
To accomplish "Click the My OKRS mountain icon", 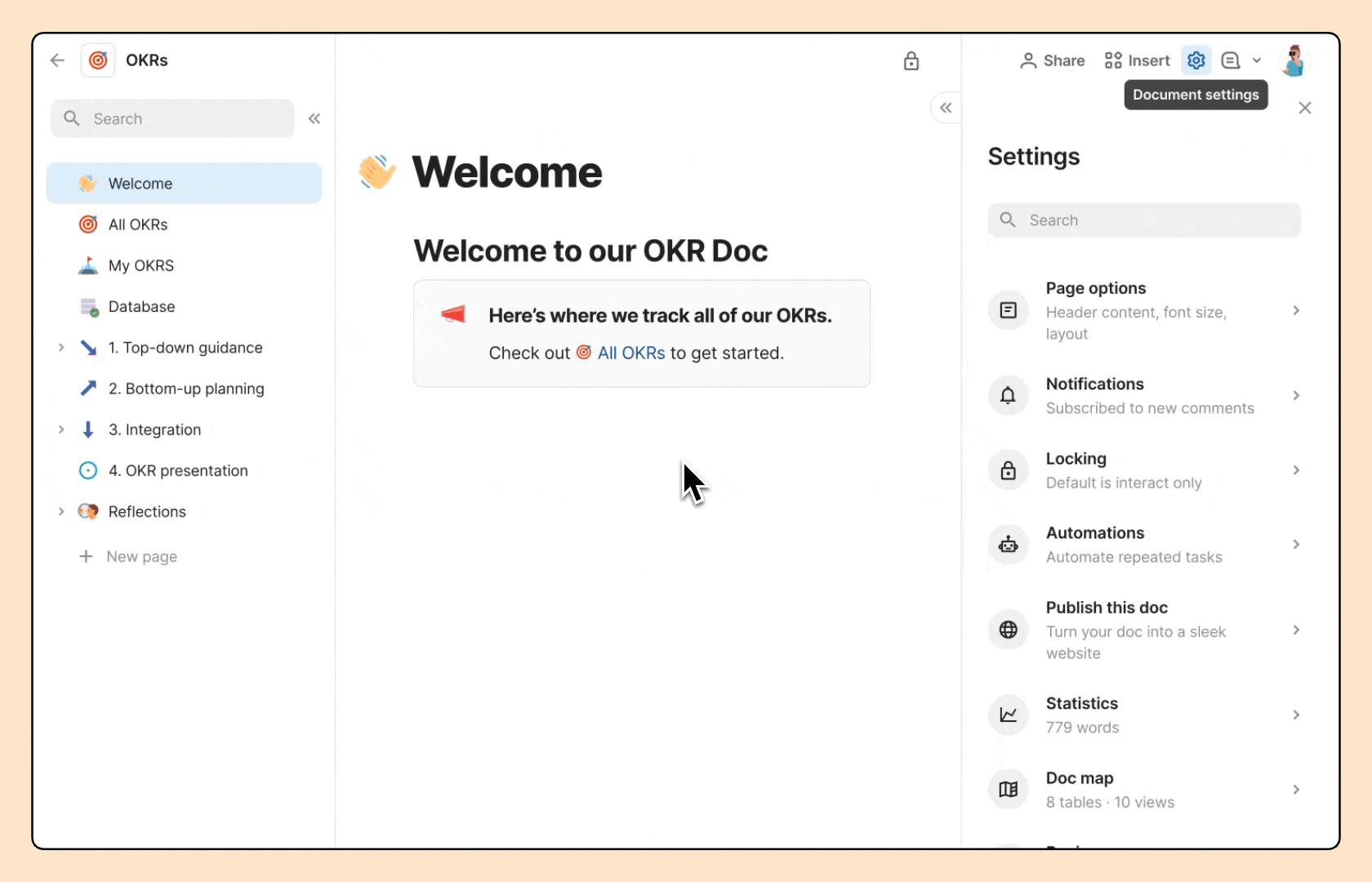I will [88, 265].
